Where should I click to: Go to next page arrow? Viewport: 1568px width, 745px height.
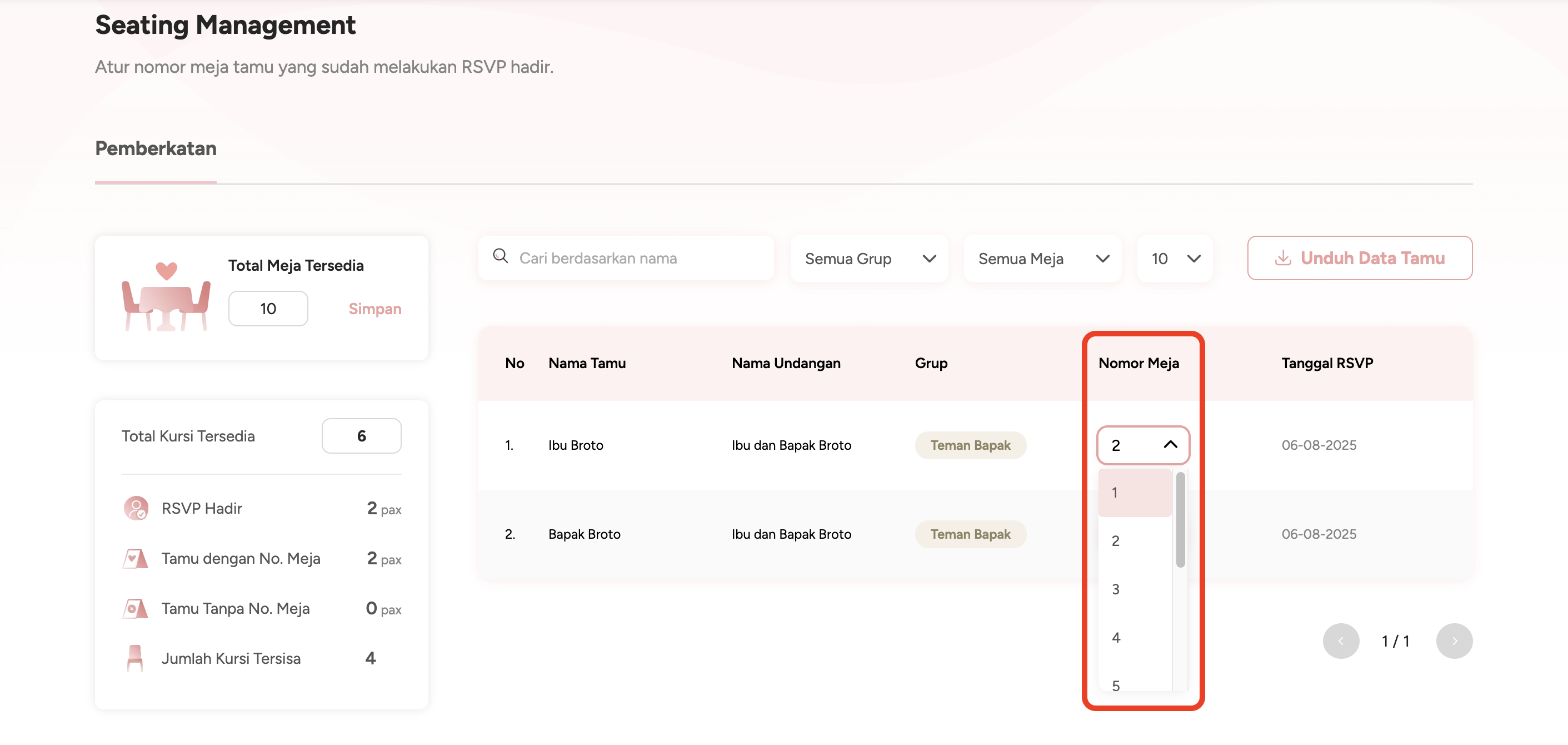click(1454, 641)
